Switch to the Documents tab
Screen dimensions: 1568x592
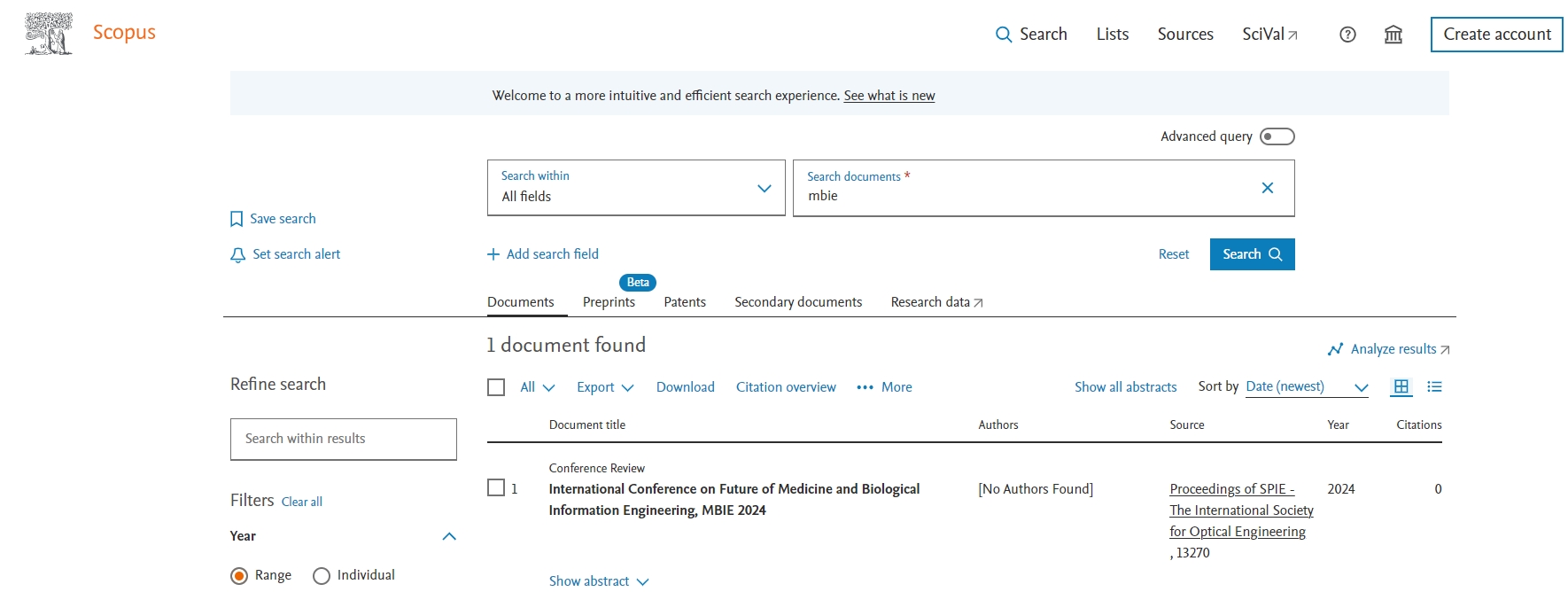[x=521, y=302]
